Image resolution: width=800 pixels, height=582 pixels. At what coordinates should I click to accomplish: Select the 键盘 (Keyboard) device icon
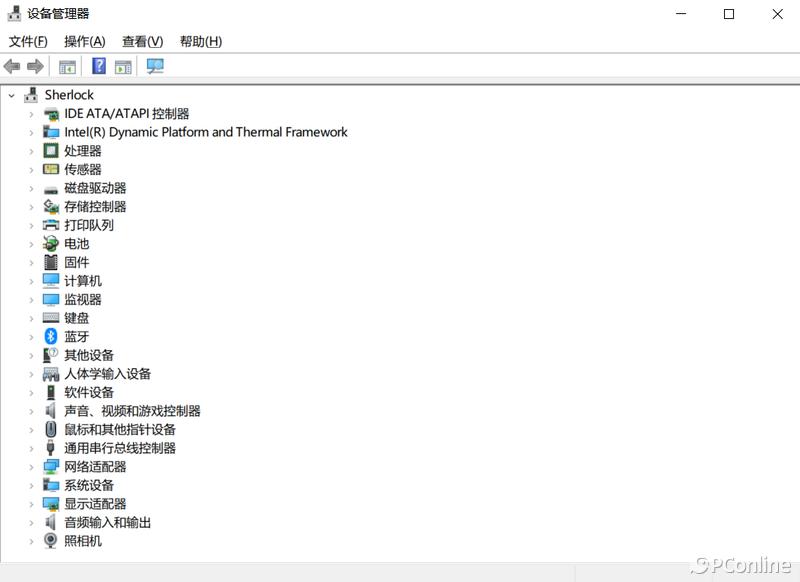point(51,318)
